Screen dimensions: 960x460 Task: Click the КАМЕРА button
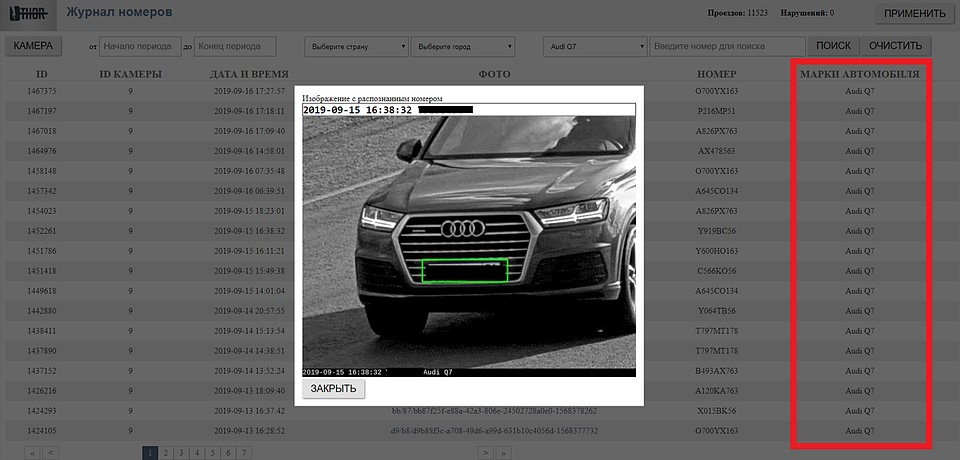tap(33, 46)
